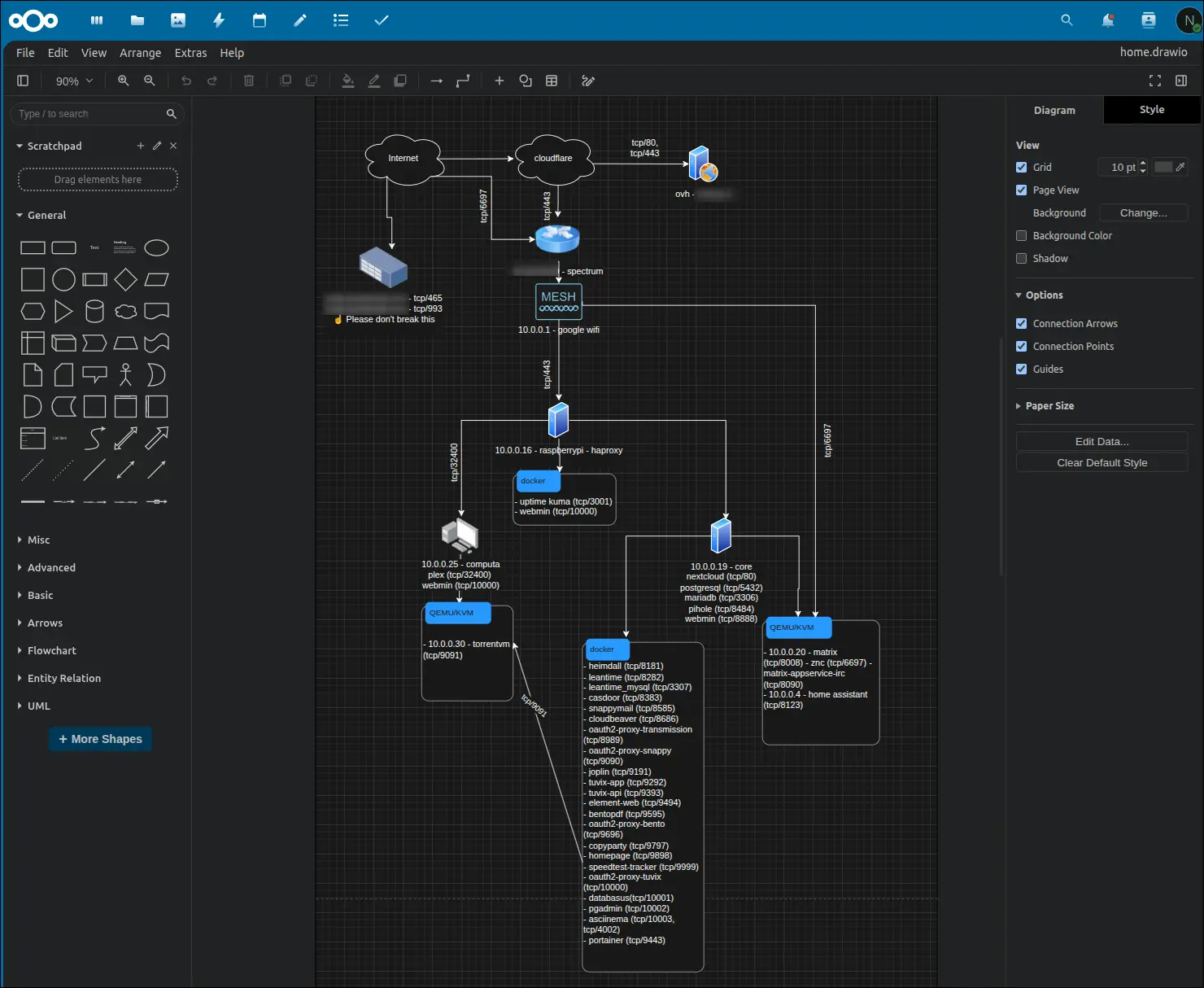
Task: Click the Undo arrow in the toolbar
Action: point(186,81)
